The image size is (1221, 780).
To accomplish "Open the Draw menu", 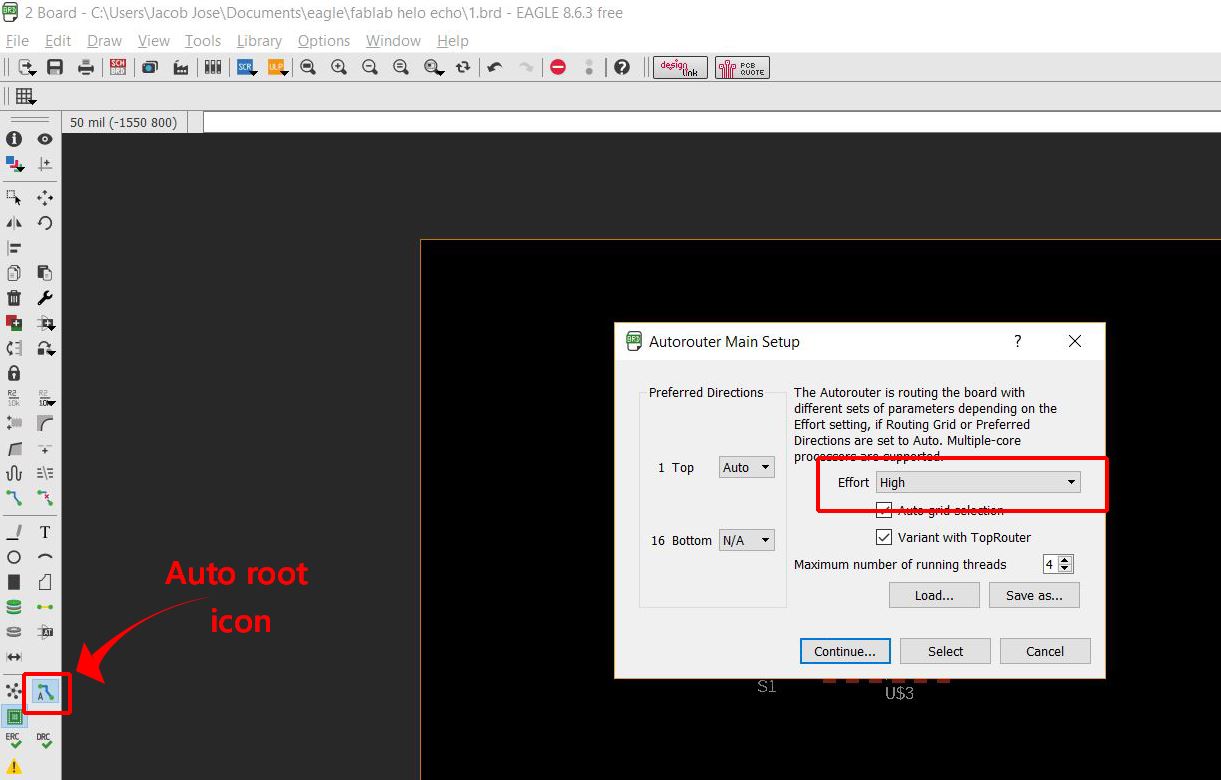I will (x=104, y=41).
